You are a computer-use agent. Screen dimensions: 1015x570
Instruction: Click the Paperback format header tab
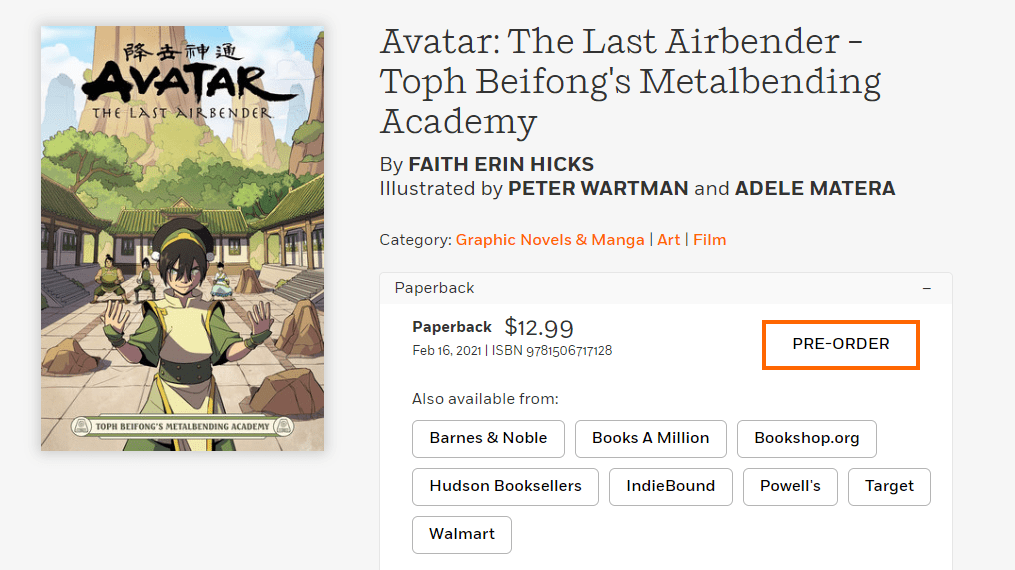point(435,288)
